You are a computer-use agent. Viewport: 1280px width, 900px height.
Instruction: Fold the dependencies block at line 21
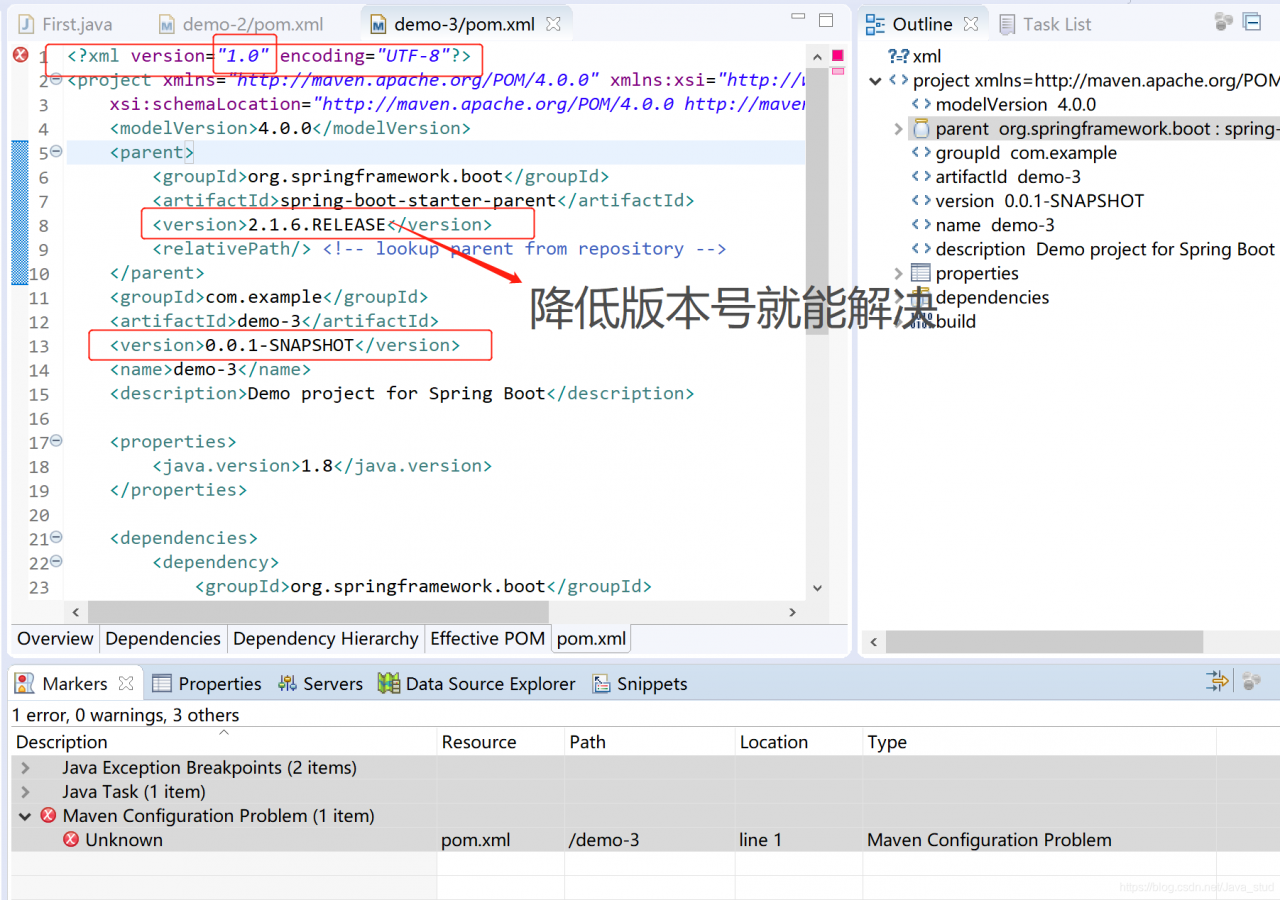click(x=56, y=538)
